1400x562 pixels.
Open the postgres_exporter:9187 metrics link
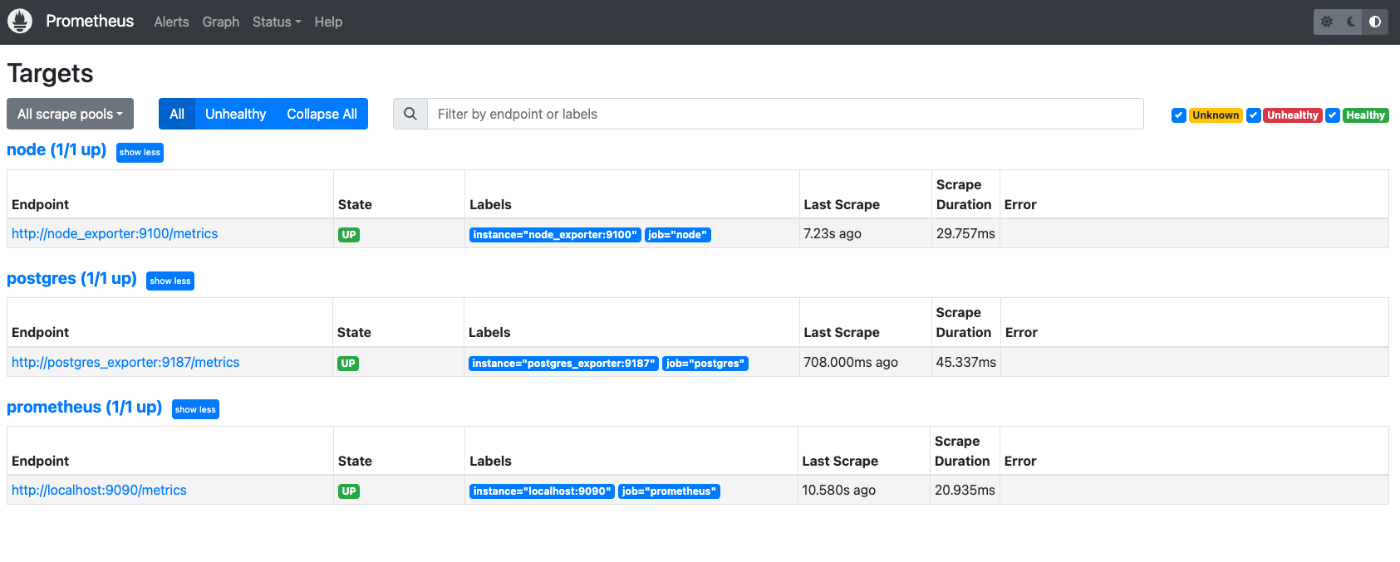pos(126,362)
